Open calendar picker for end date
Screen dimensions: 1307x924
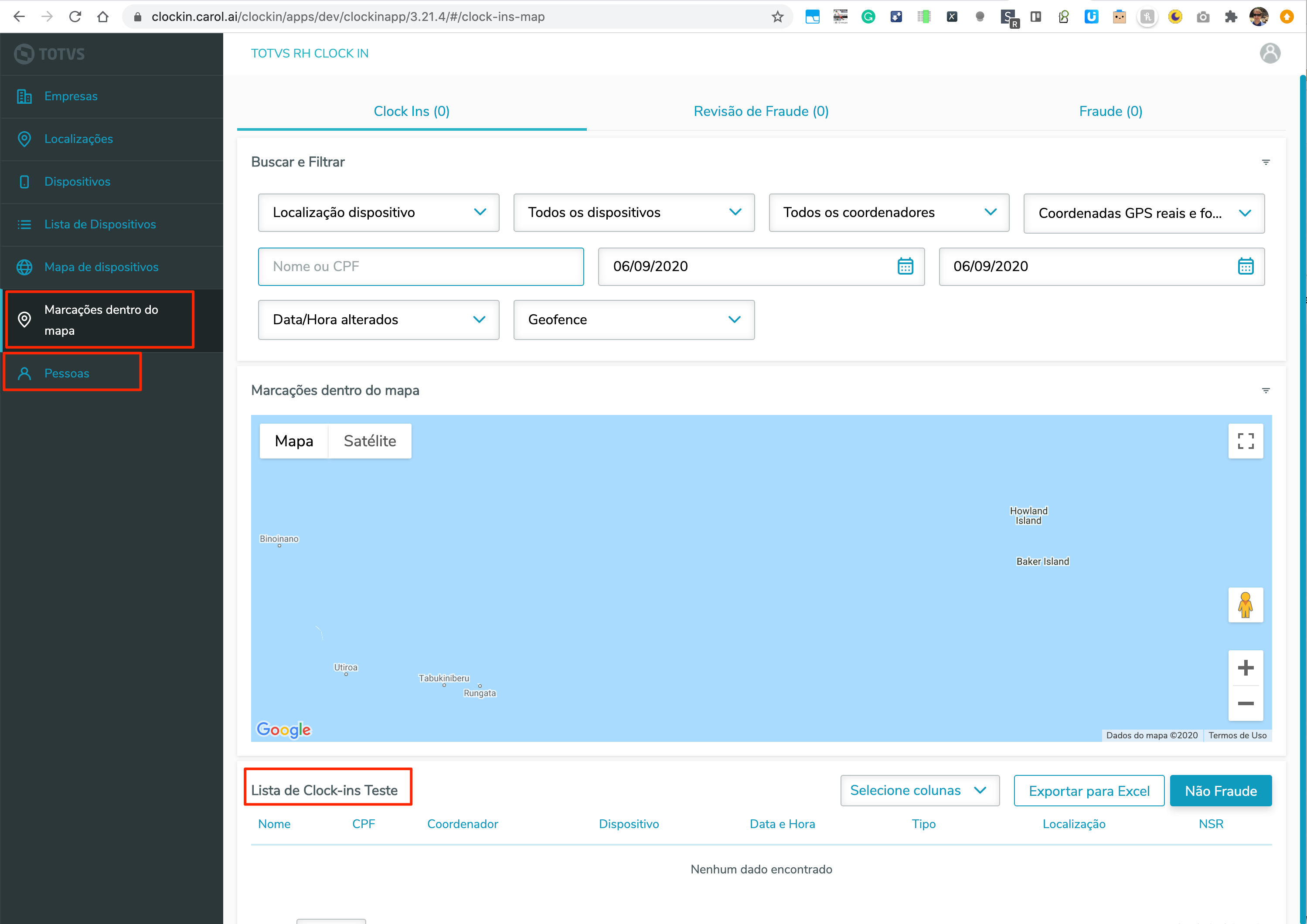click(1246, 266)
